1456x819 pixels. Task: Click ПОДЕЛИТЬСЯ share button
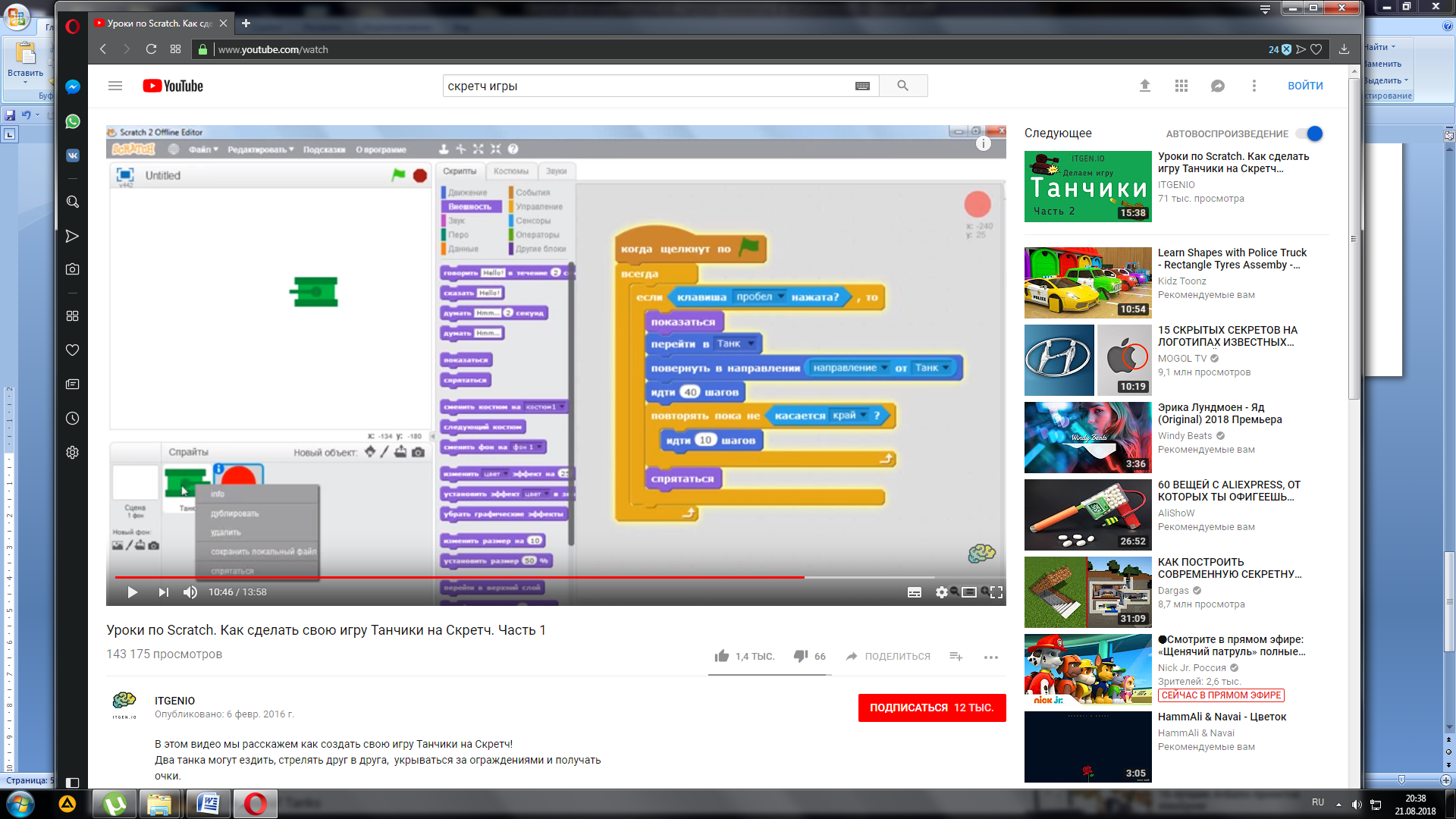pyautogui.click(x=888, y=656)
